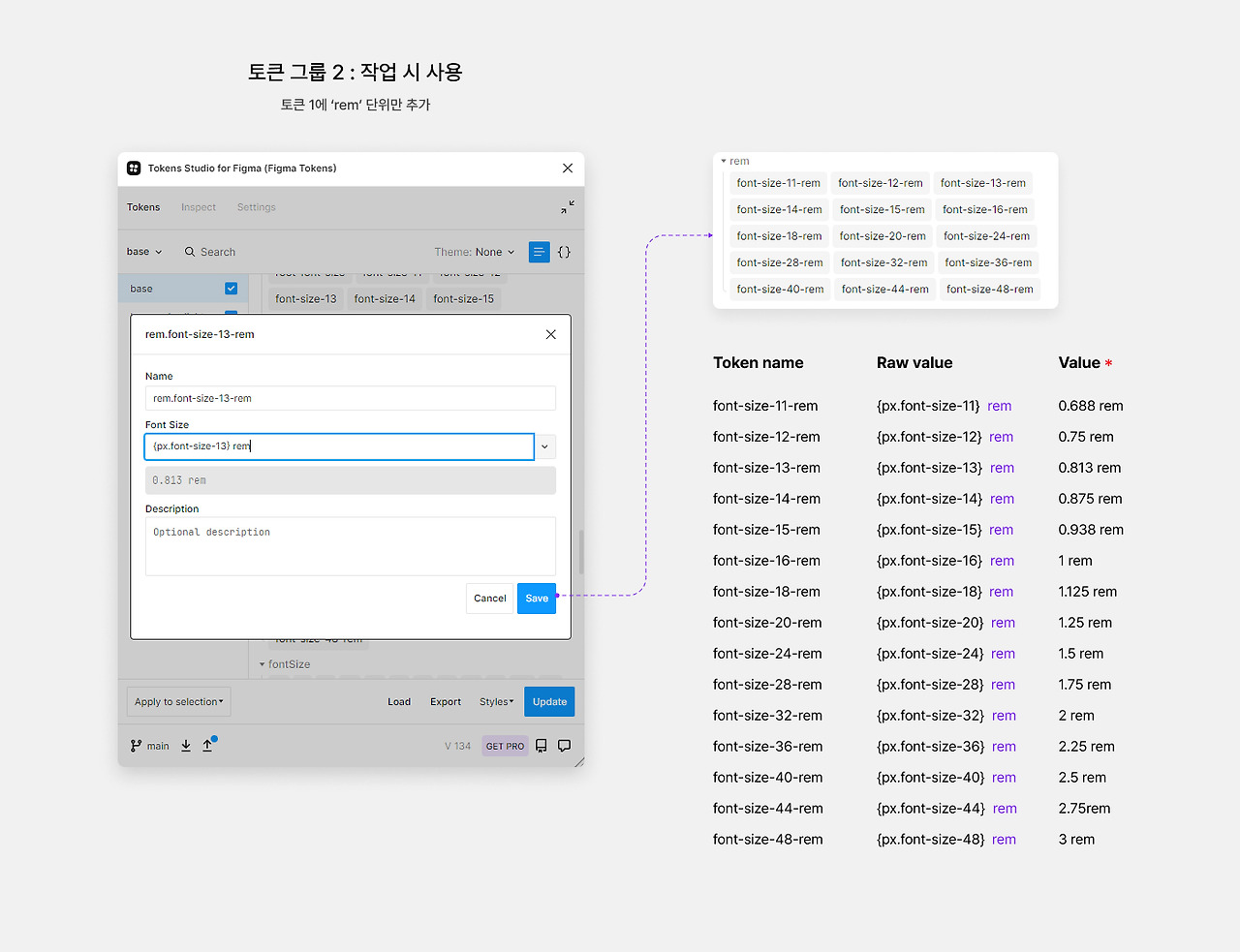Switch to the Settings tab
The width and height of the screenshot is (1240, 952).
pyautogui.click(x=257, y=207)
